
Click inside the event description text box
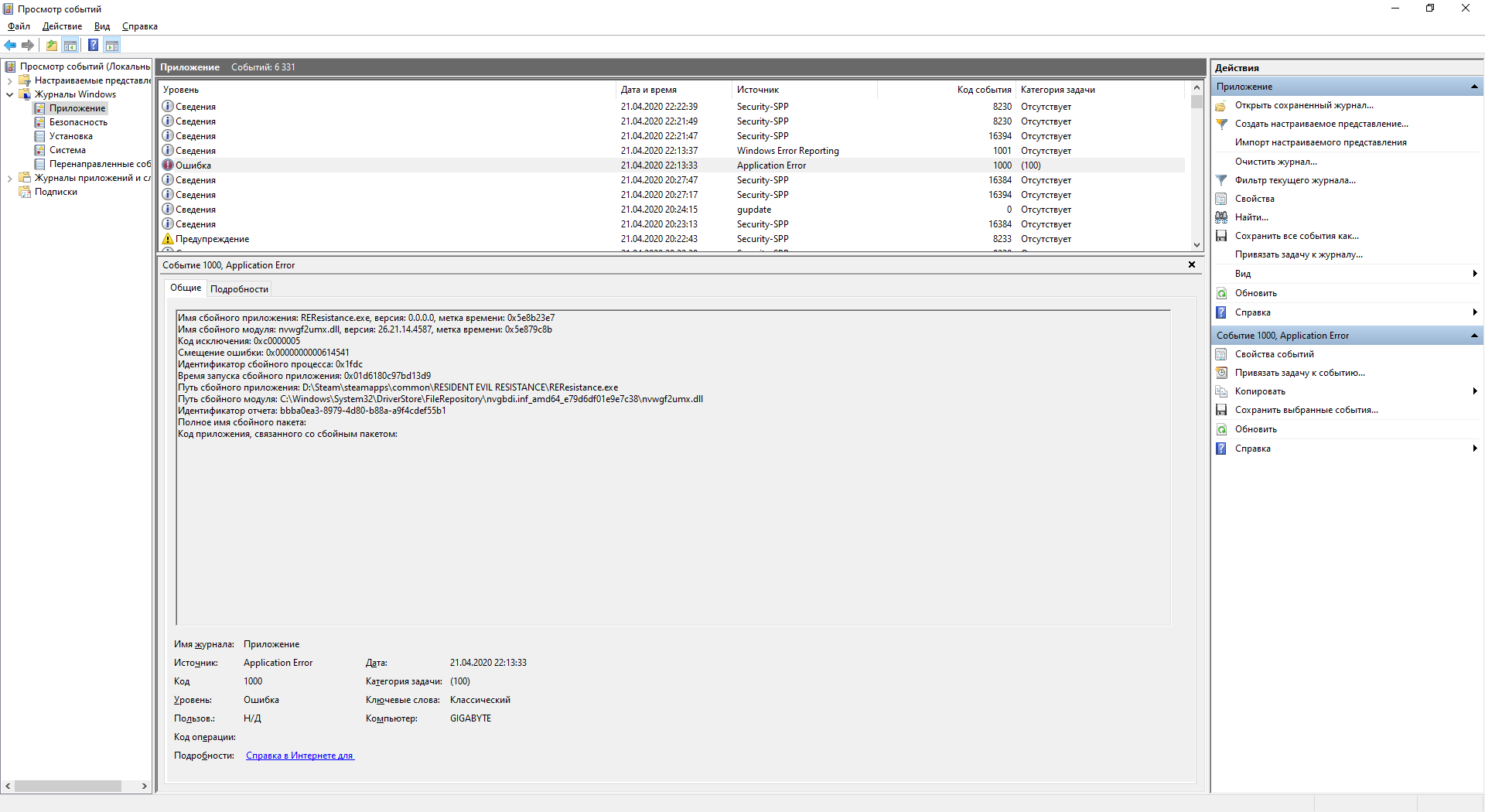coord(674,468)
